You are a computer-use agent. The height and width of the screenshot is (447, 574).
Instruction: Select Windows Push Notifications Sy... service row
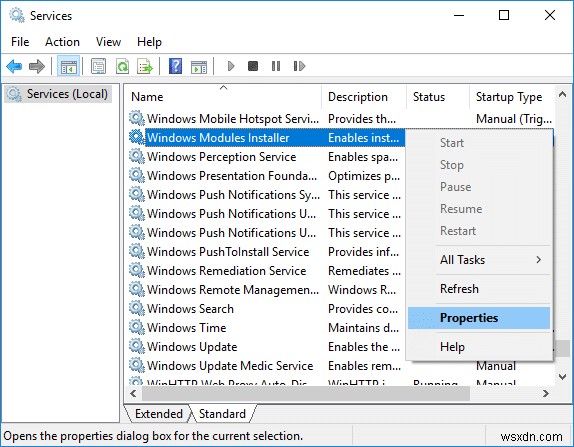coord(233,195)
